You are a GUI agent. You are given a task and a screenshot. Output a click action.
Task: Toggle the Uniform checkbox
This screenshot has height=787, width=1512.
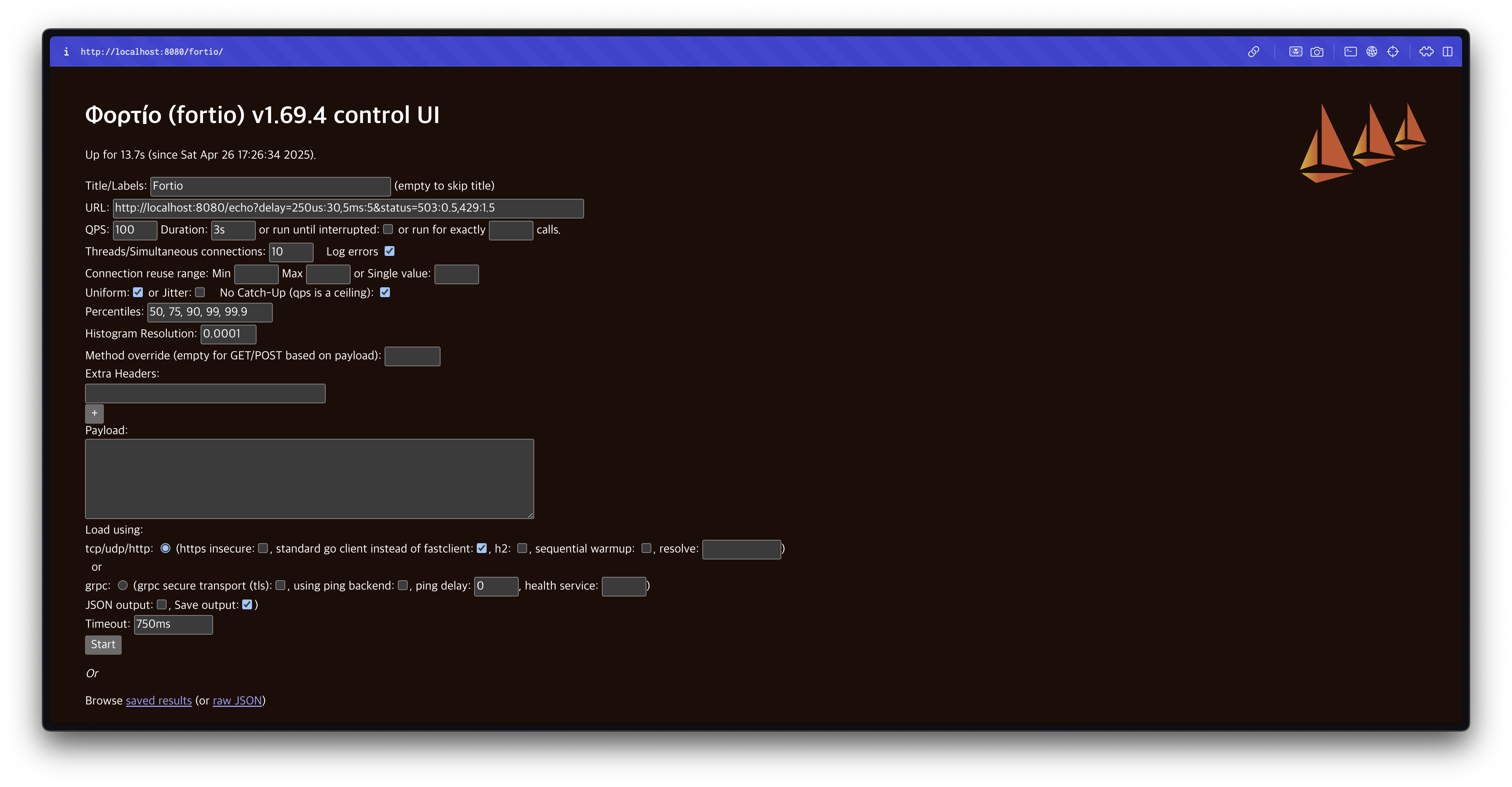[138, 292]
